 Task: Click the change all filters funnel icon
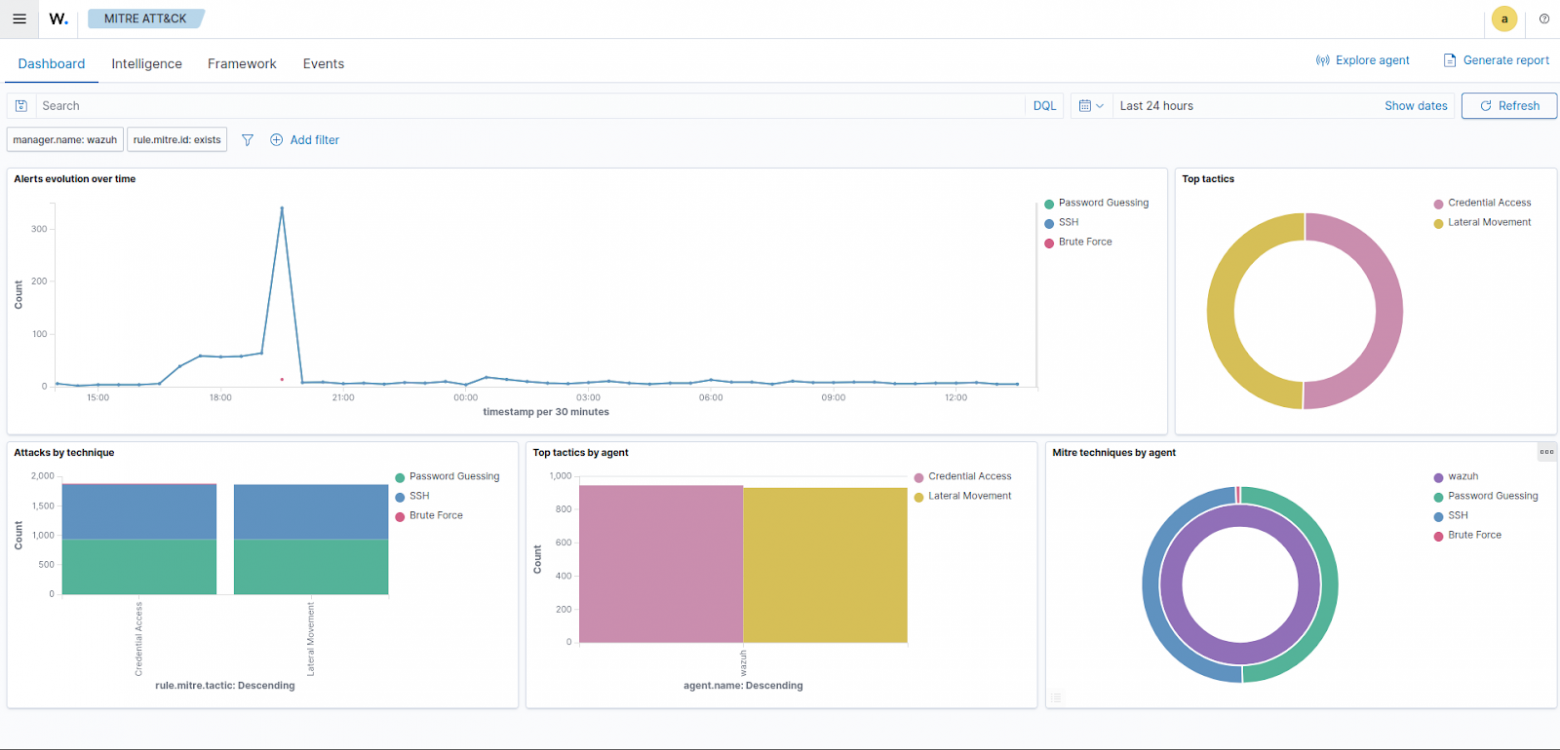247,140
